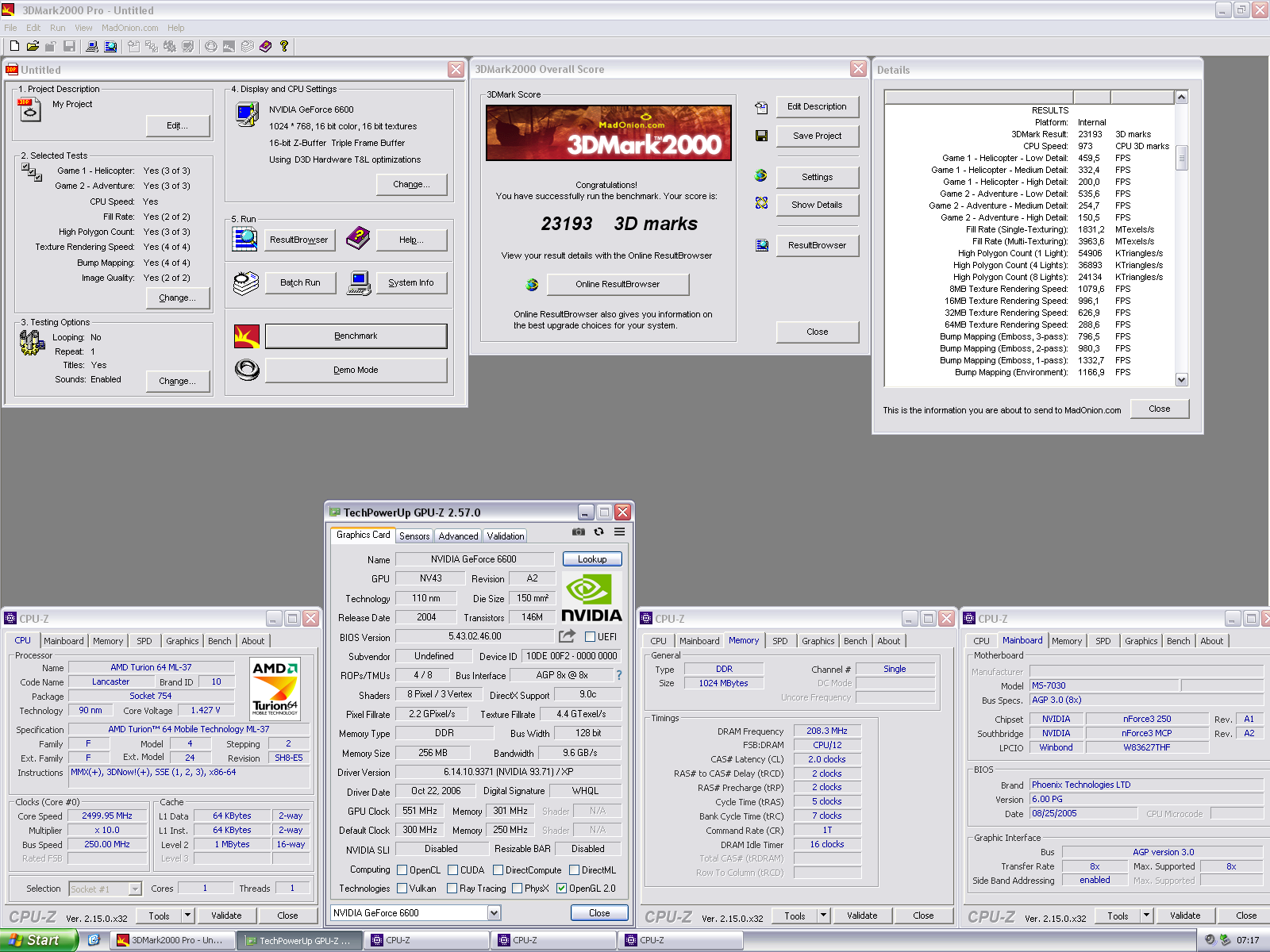Click the bus interface question mark icon
The image size is (1270, 952).
[619, 675]
